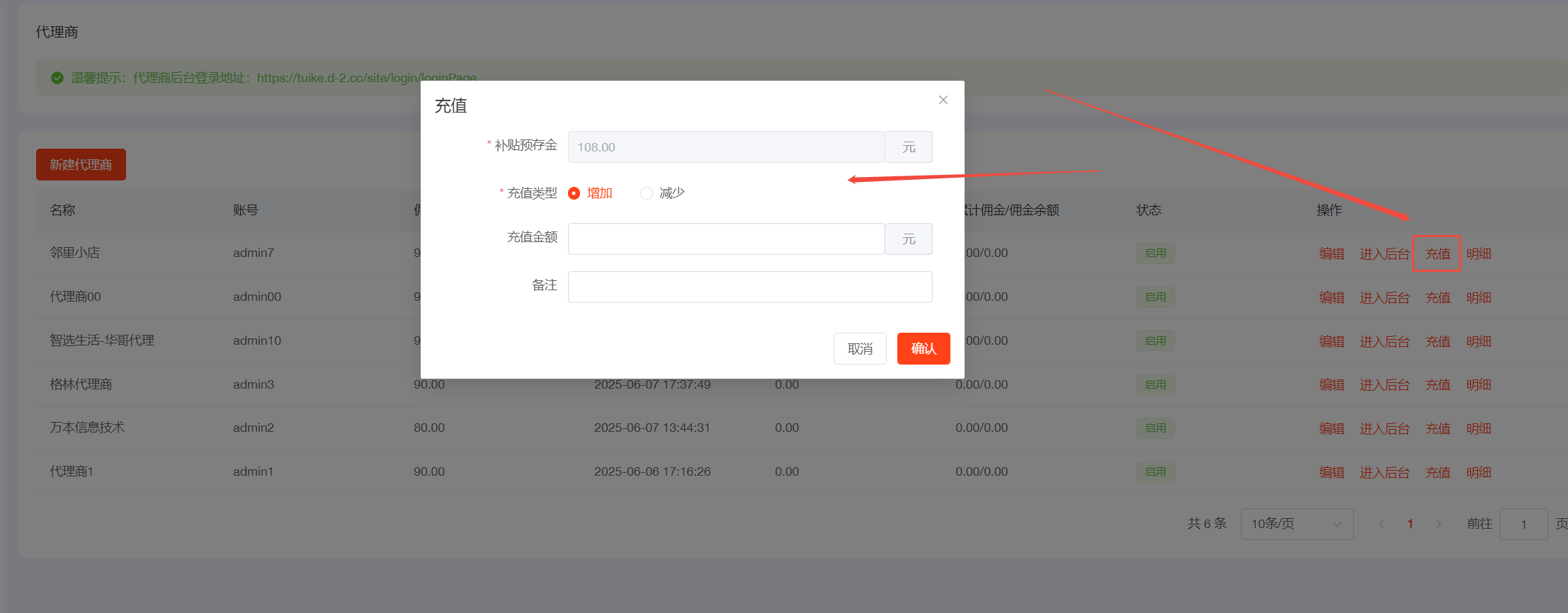
Task: Click the 补贴预存金 amount field
Action: [726, 147]
